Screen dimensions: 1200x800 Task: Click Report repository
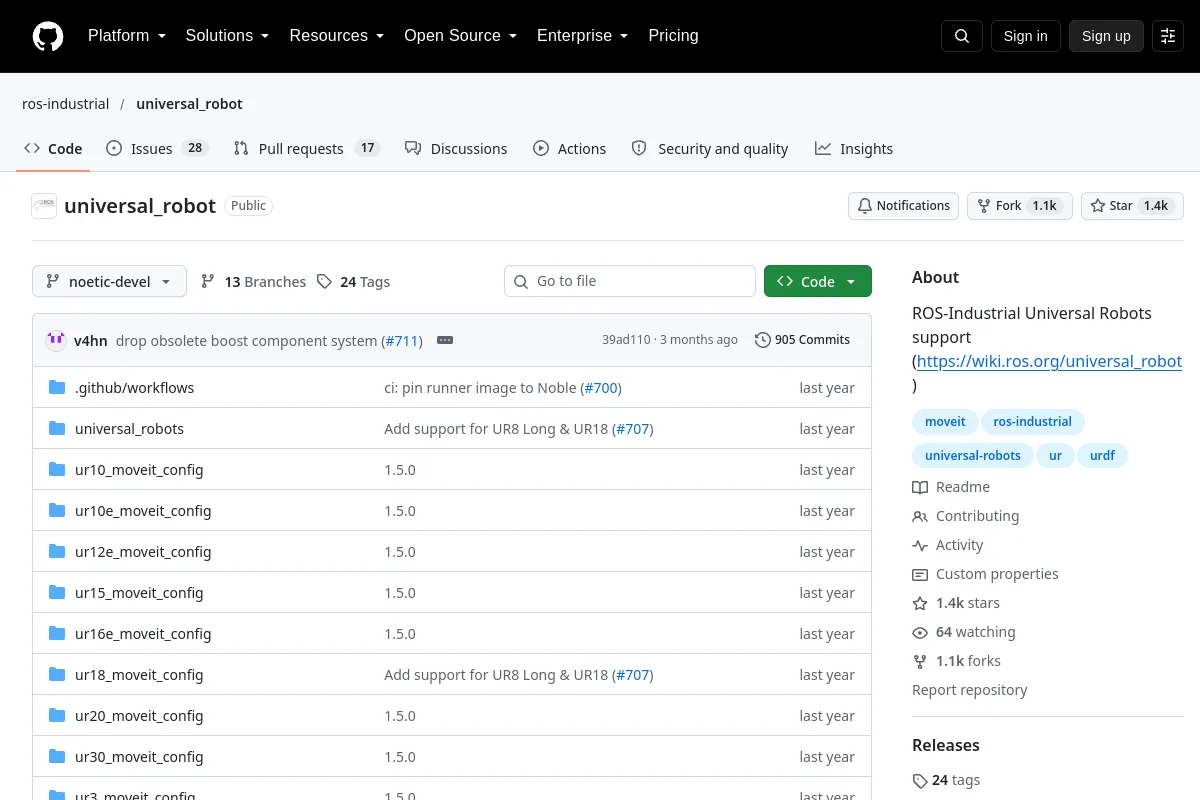(970, 690)
